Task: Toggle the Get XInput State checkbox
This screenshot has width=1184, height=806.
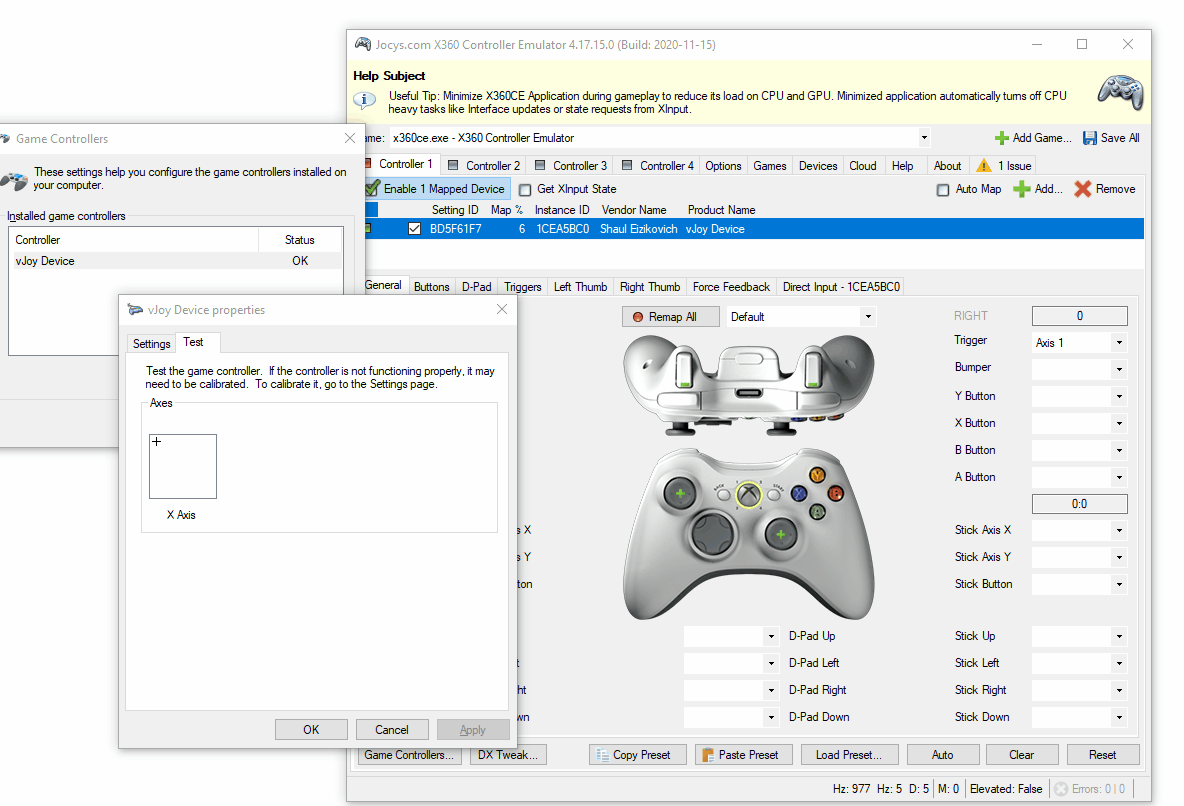Action: (x=526, y=190)
